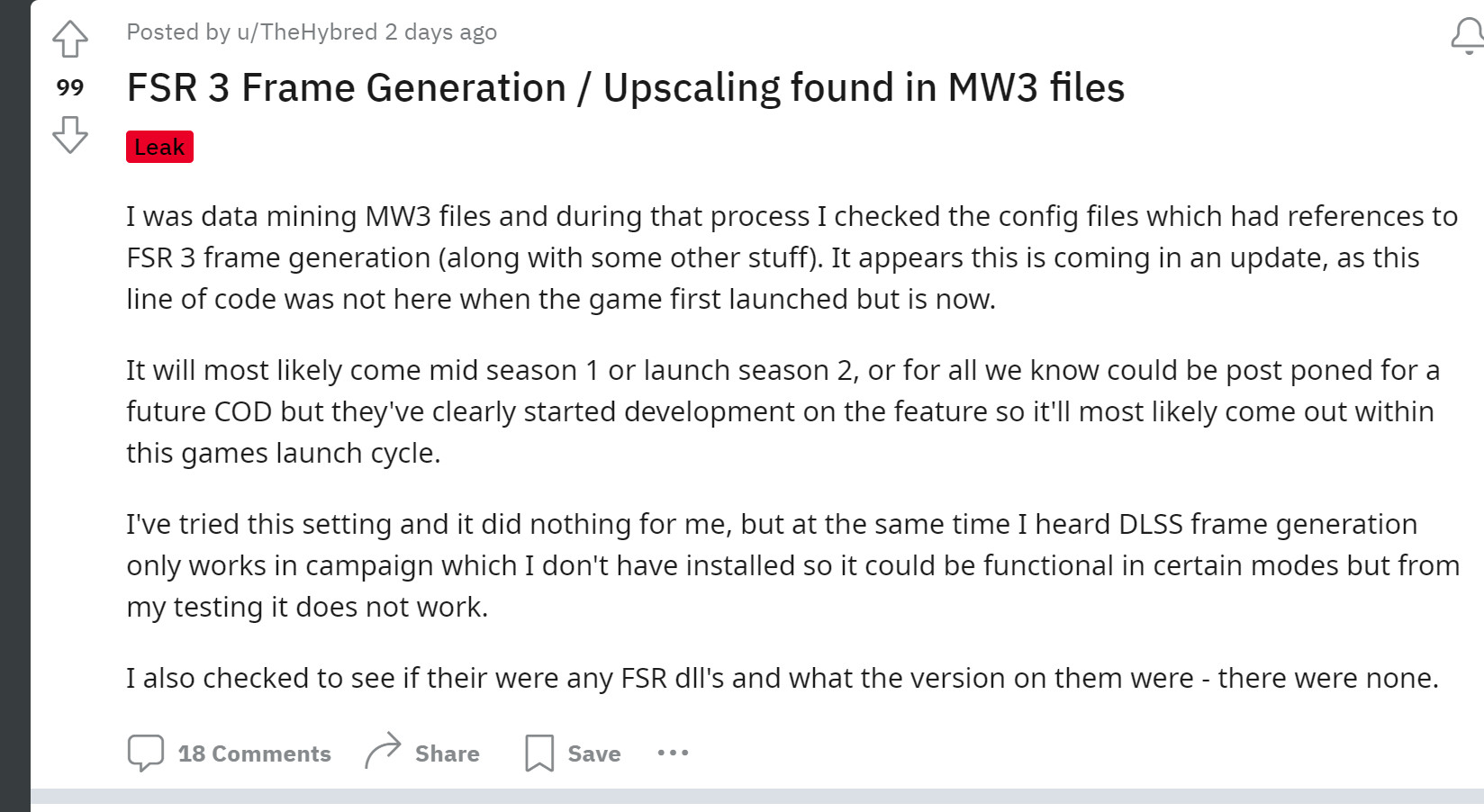Open the u/TheHybred user profile

pyautogui.click(x=307, y=32)
